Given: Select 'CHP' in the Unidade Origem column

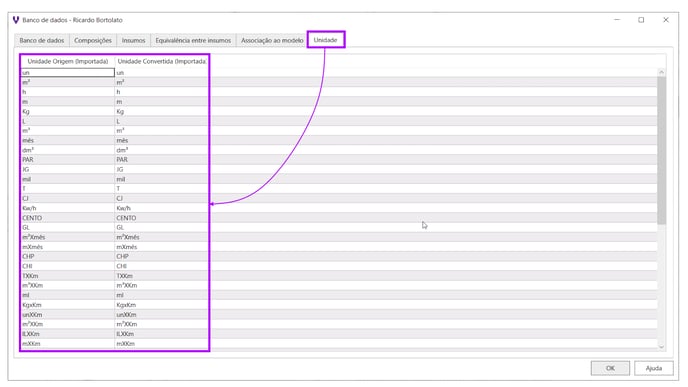Looking at the screenshot, I should tap(68, 256).
